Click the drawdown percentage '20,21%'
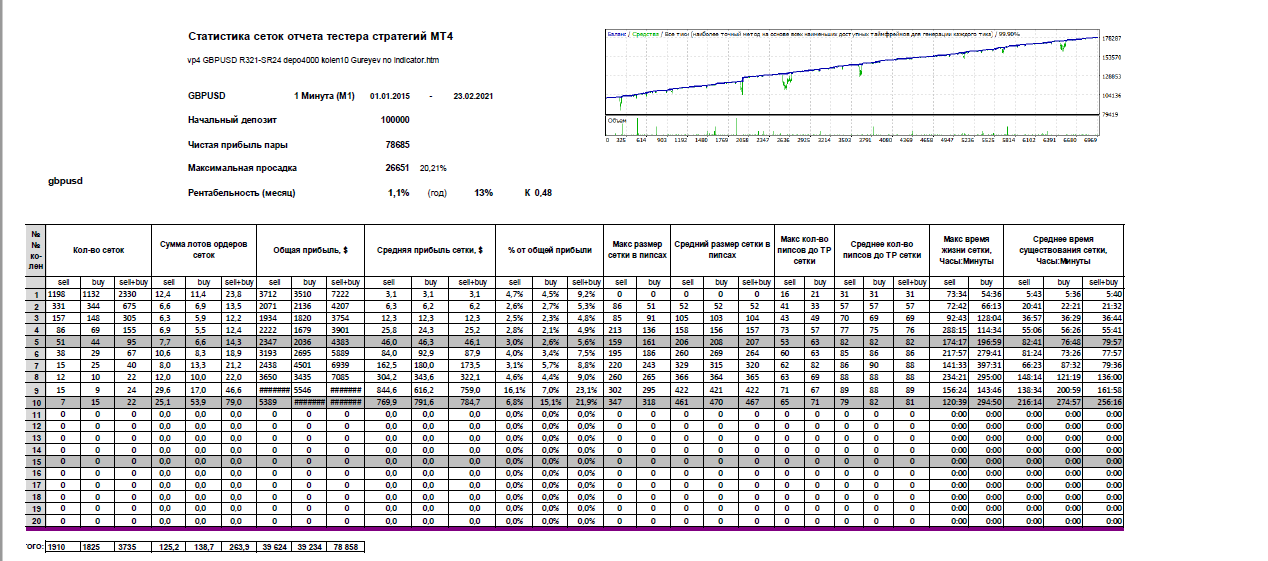This screenshot has height=561, width=1268. pyautogui.click(x=433, y=169)
